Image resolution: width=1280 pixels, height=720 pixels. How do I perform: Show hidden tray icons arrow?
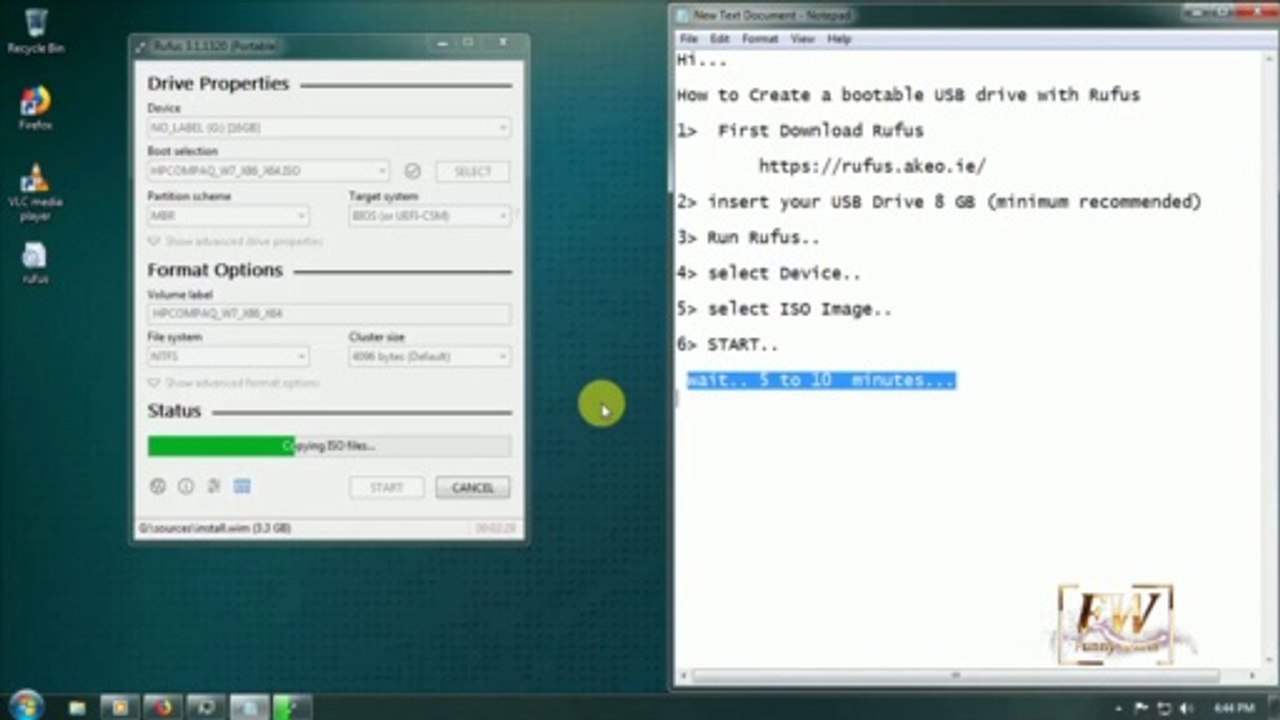(x=1120, y=708)
